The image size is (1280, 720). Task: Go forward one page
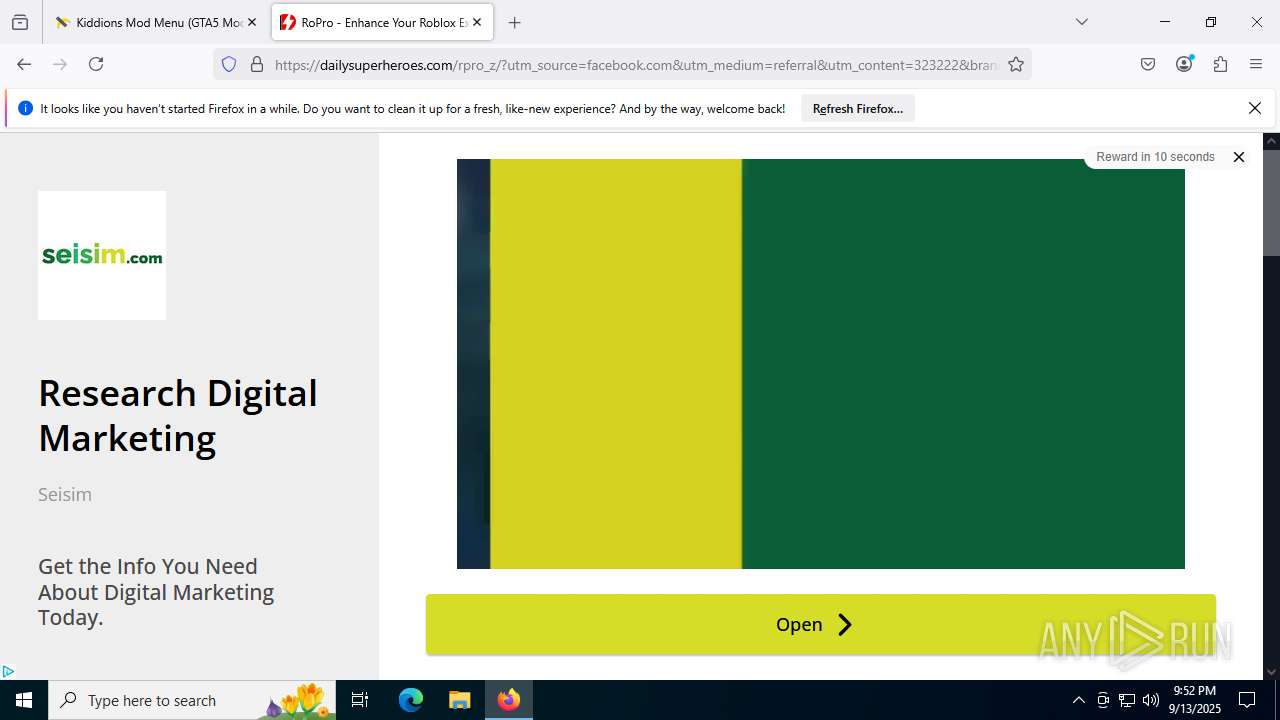(x=60, y=64)
